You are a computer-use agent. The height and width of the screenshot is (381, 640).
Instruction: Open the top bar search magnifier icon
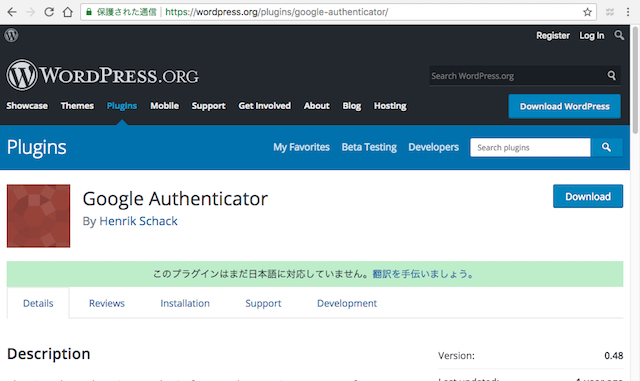(619, 35)
